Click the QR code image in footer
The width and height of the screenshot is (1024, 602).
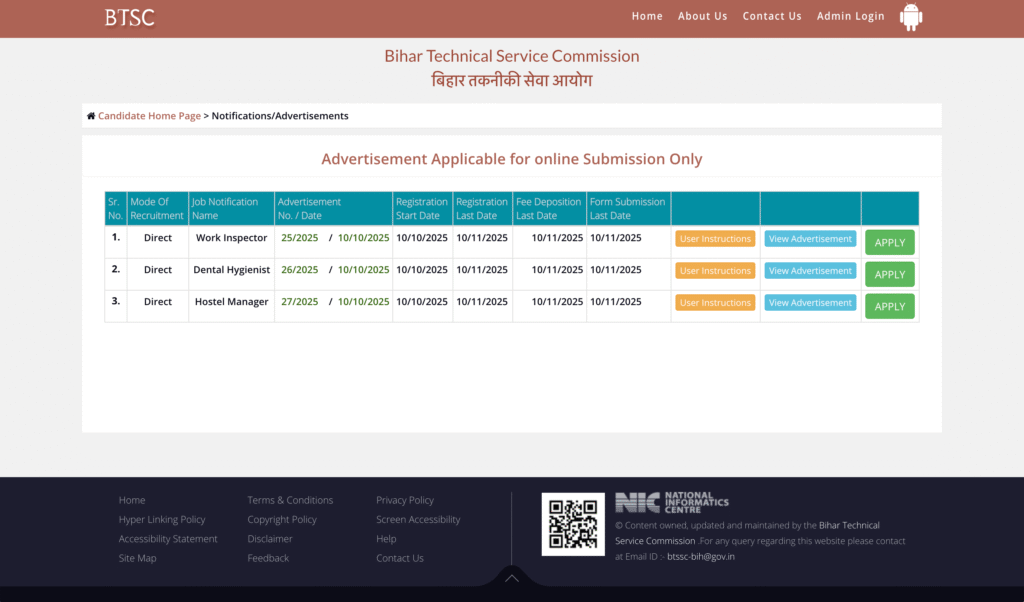pos(573,524)
